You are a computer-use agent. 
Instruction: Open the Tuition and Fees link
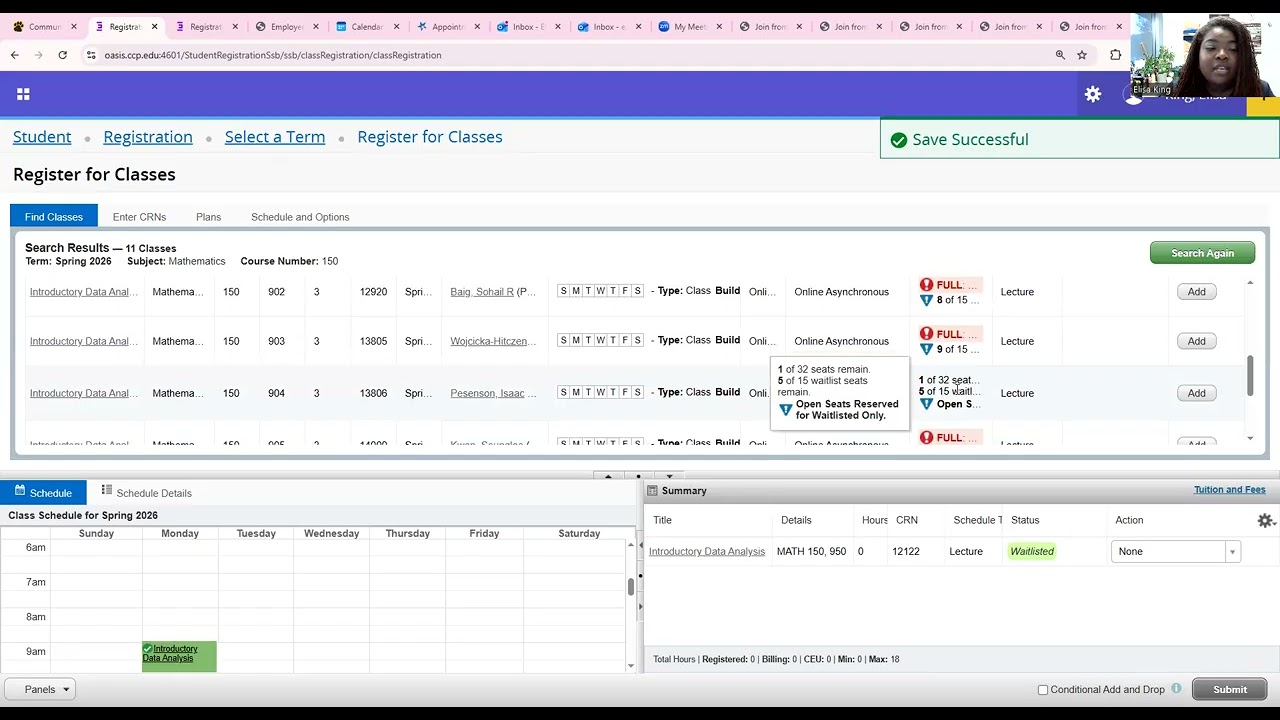coord(1229,490)
